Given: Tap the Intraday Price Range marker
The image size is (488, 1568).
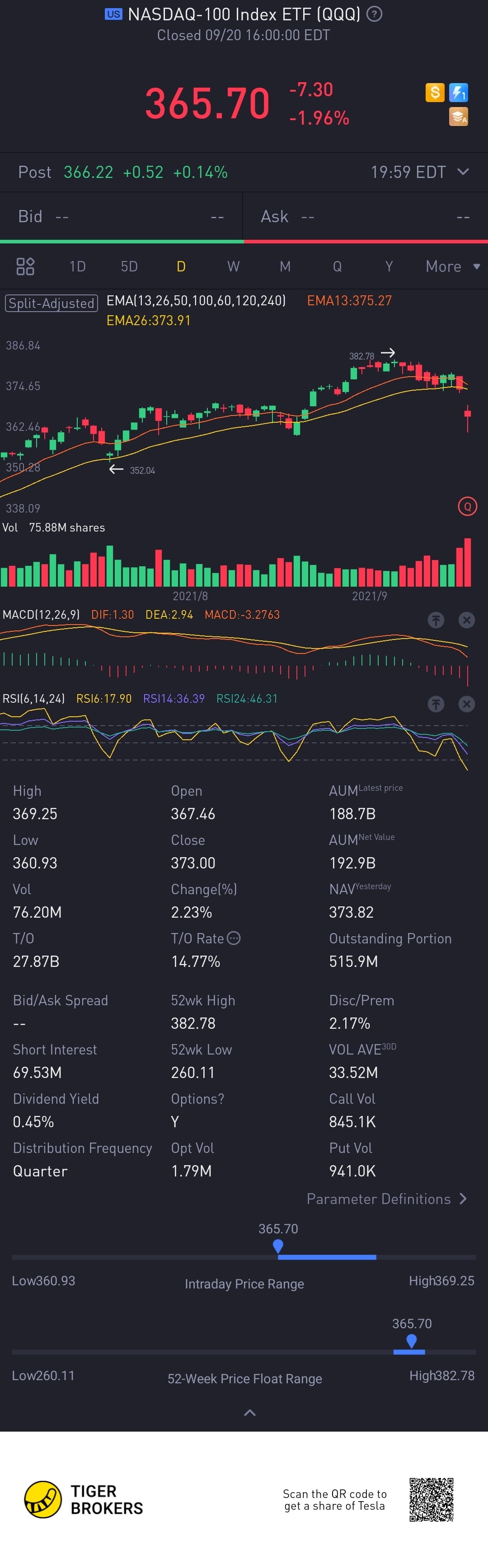Looking at the screenshot, I should point(278,1246).
